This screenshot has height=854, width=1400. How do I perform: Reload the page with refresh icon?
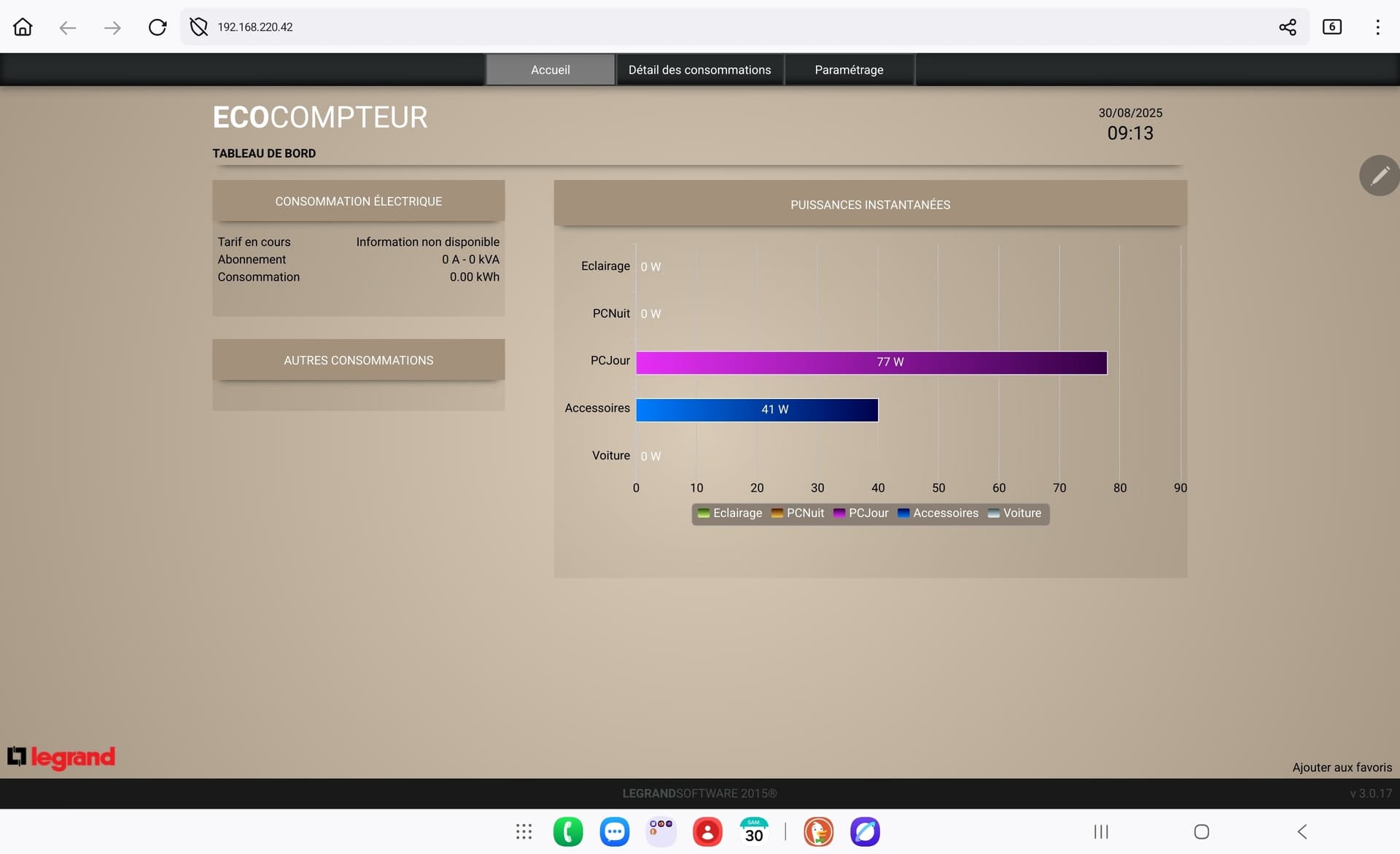[x=157, y=27]
